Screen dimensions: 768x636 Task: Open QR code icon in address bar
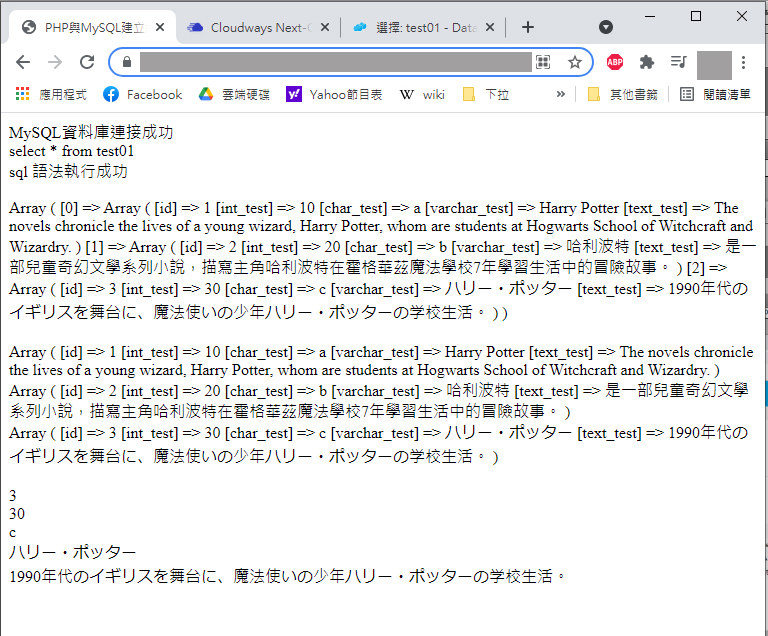543,62
